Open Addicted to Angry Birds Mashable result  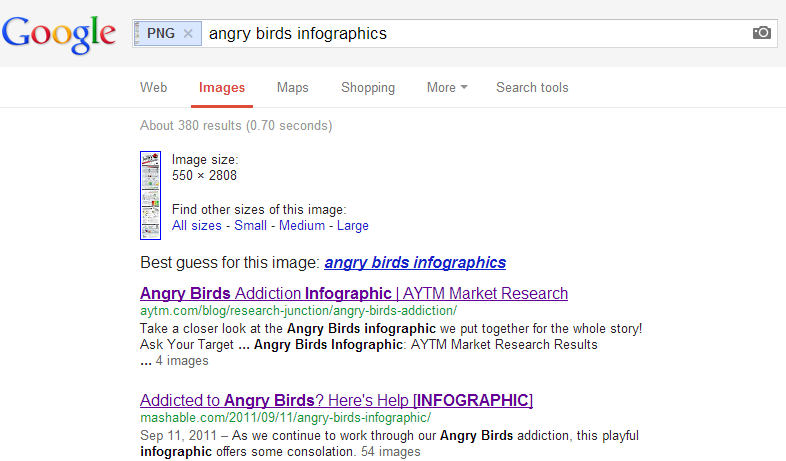[x=336, y=400]
